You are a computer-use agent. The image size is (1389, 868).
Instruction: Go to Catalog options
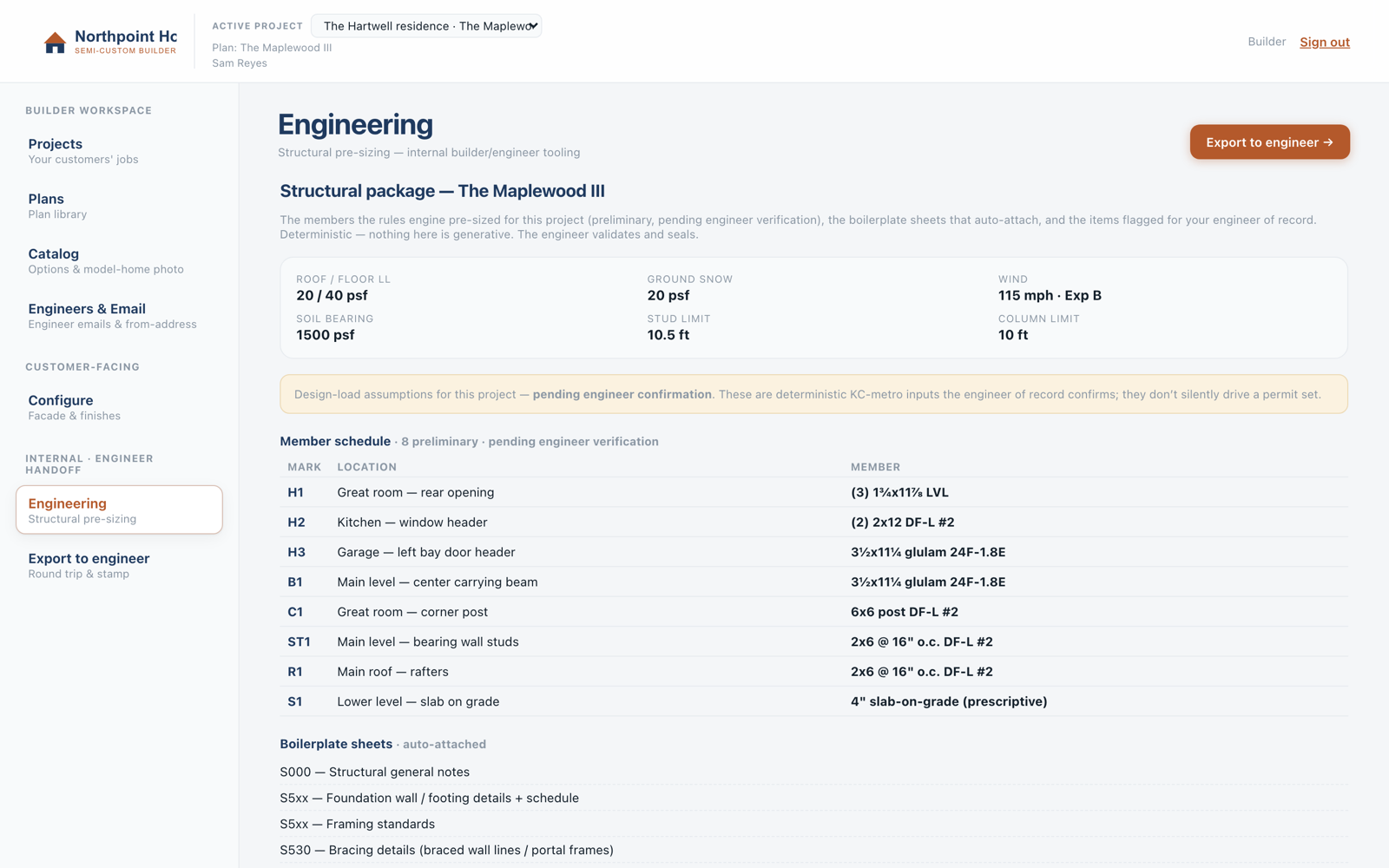(119, 260)
